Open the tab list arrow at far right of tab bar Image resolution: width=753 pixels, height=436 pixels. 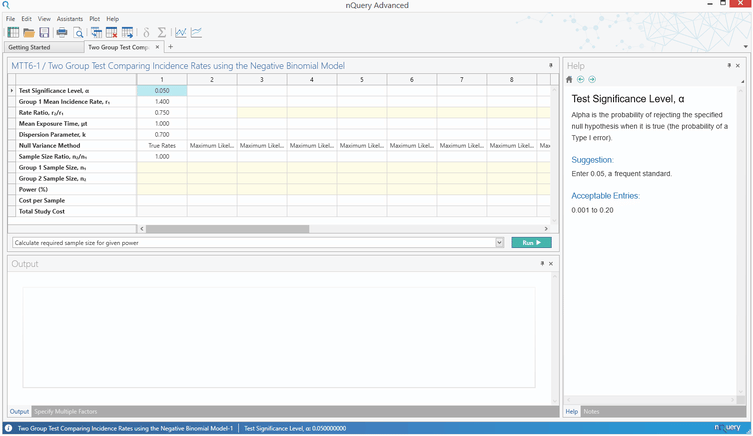[746, 47]
